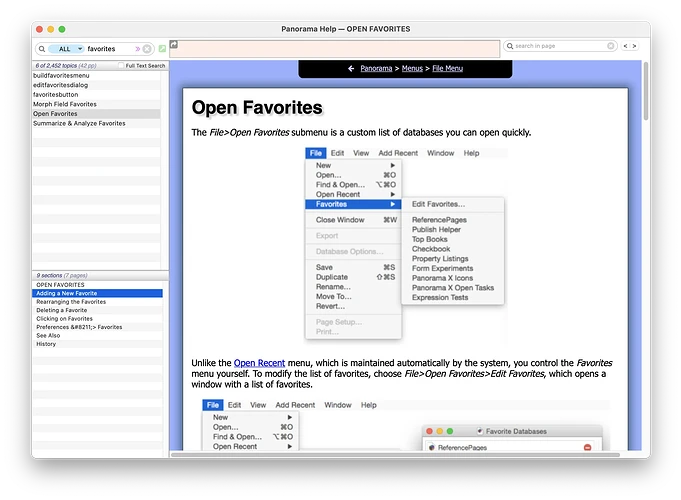Click the horizontal page scrollbar
681x500 pixels.
click(x=395, y=455)
